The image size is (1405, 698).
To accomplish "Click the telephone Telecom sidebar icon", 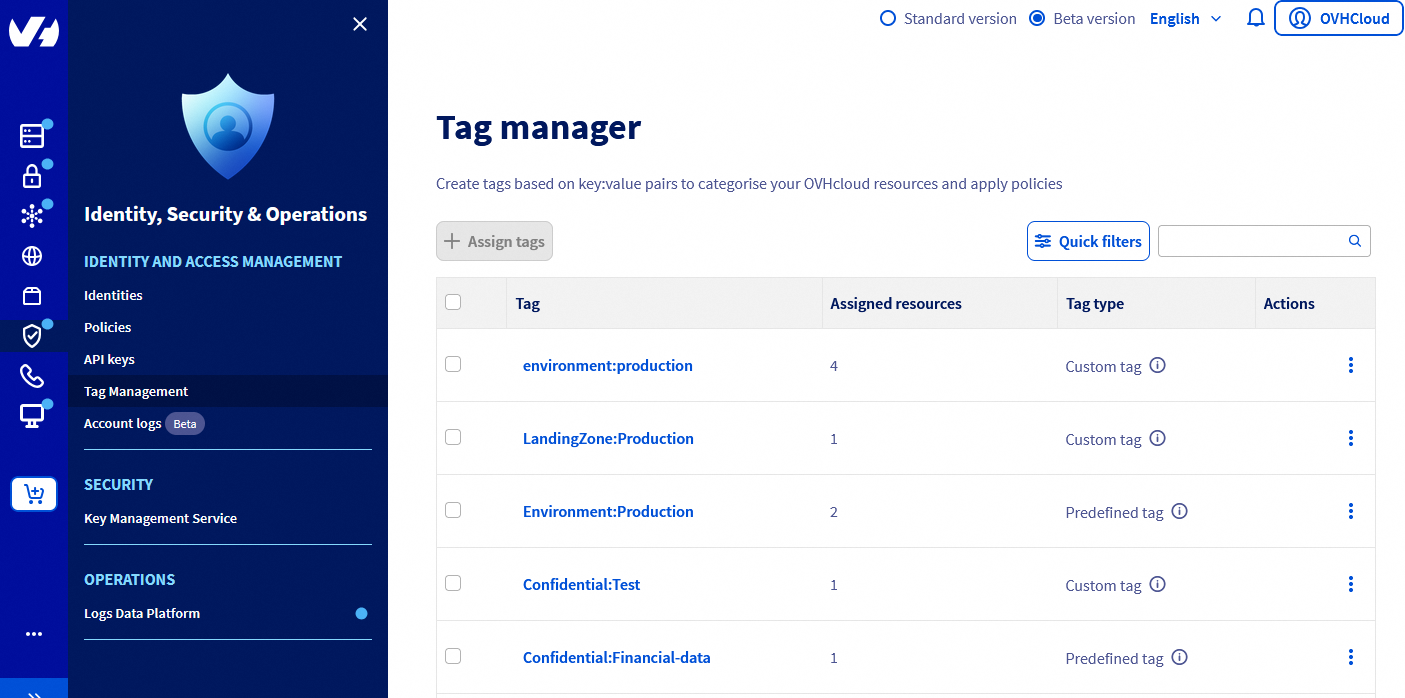I will pyautogui.click(x=33, y=376).
